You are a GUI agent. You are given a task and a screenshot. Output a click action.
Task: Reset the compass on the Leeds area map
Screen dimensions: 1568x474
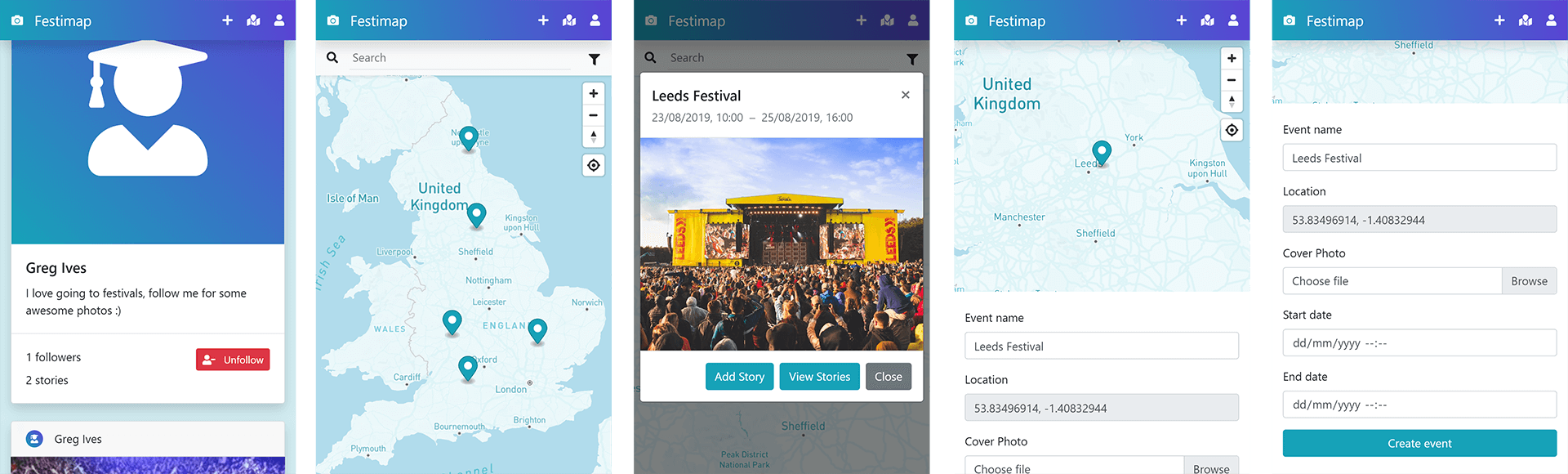click(x=1232, y=101)
